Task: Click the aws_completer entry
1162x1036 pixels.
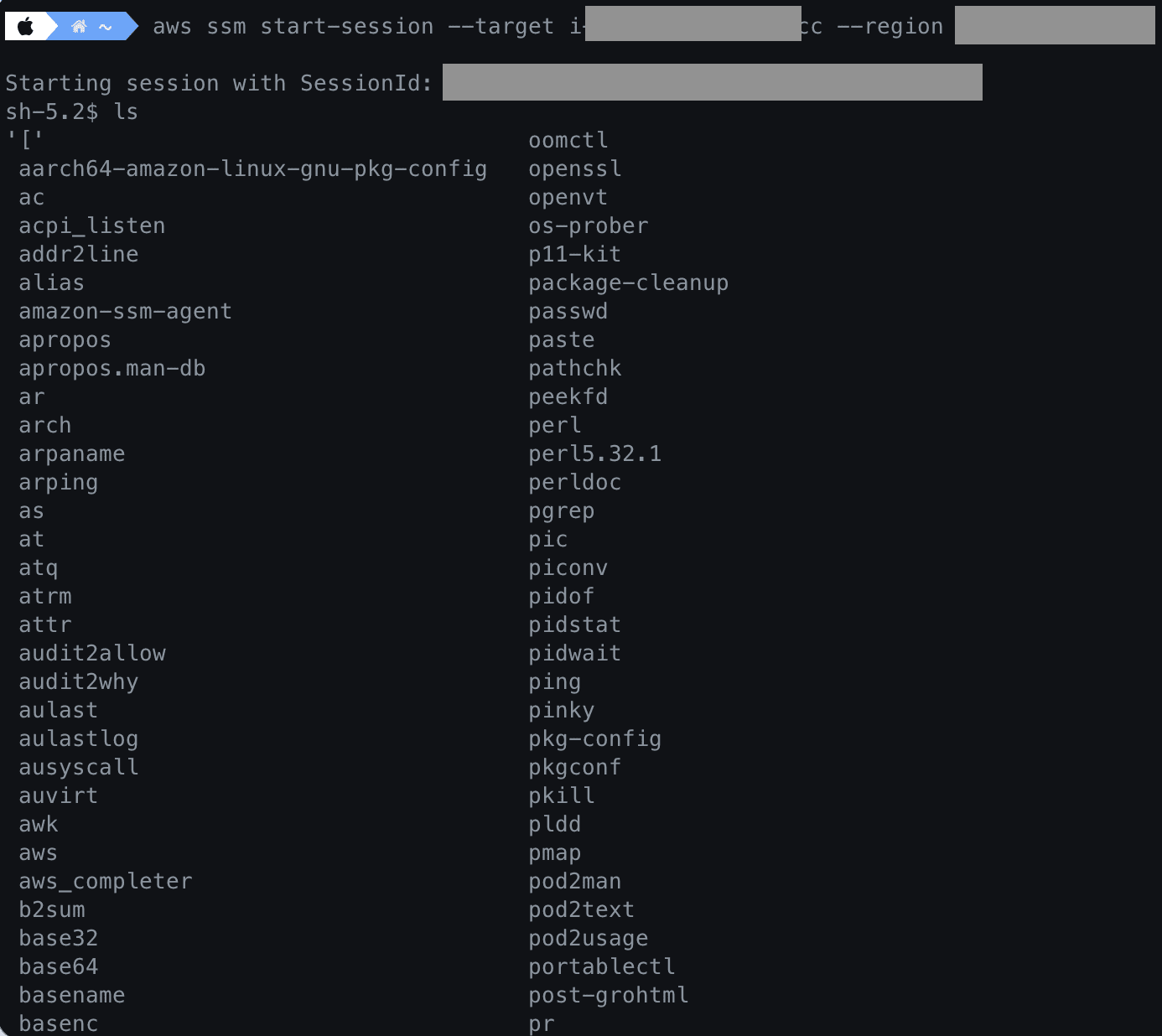Action: [x=106, y=881]
